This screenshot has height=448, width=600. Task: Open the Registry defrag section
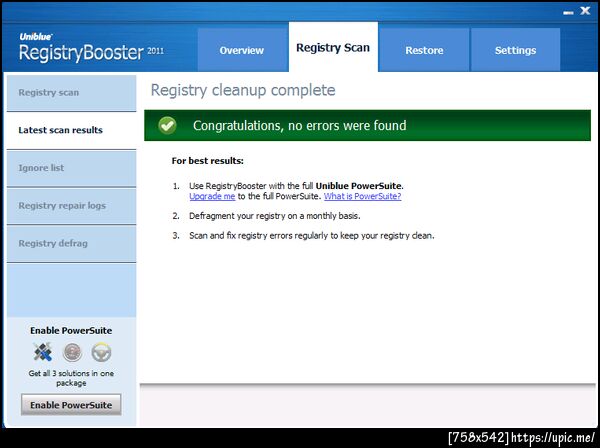[71, 243]
